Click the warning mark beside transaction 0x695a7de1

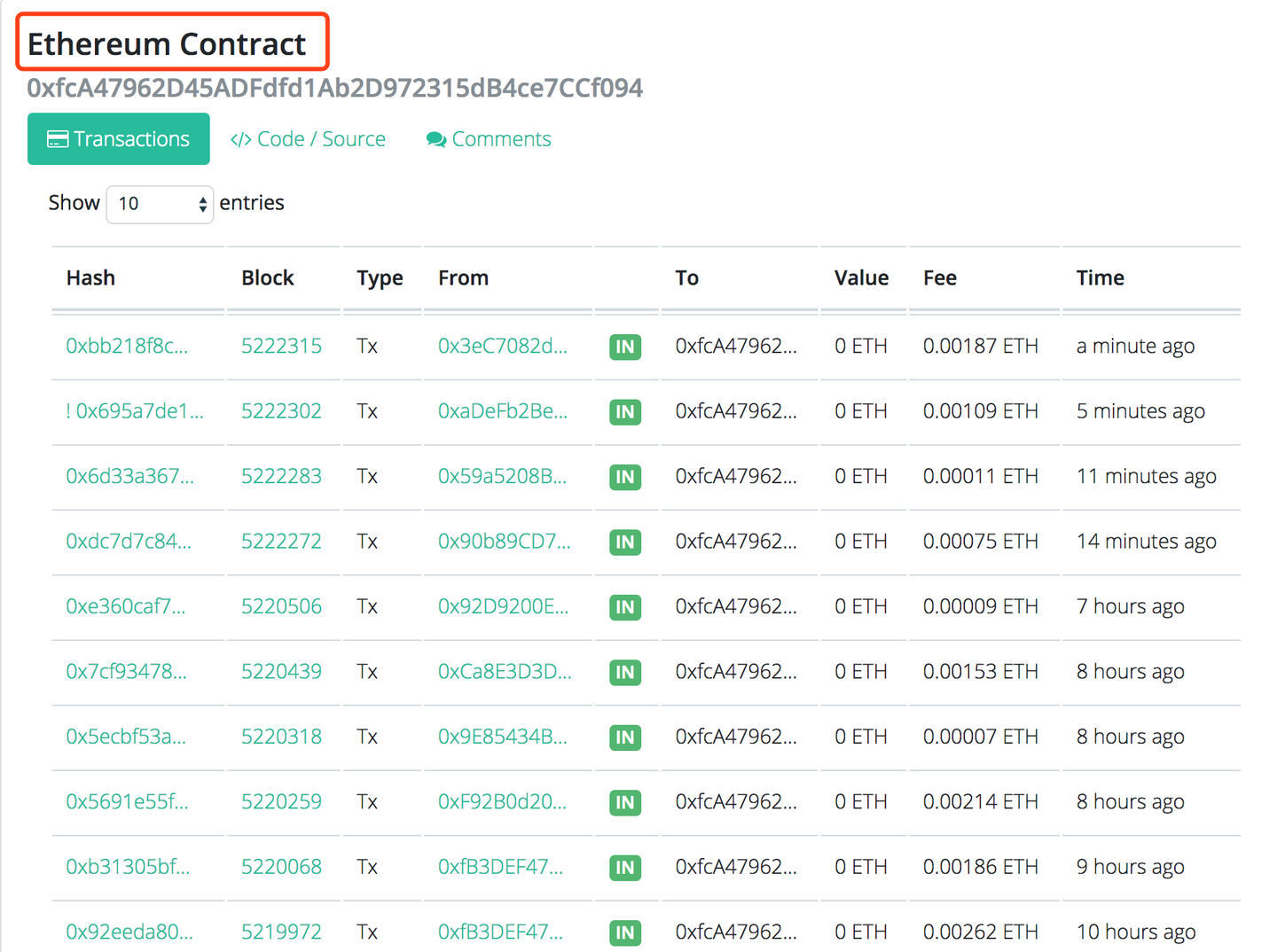click(70, 411)
